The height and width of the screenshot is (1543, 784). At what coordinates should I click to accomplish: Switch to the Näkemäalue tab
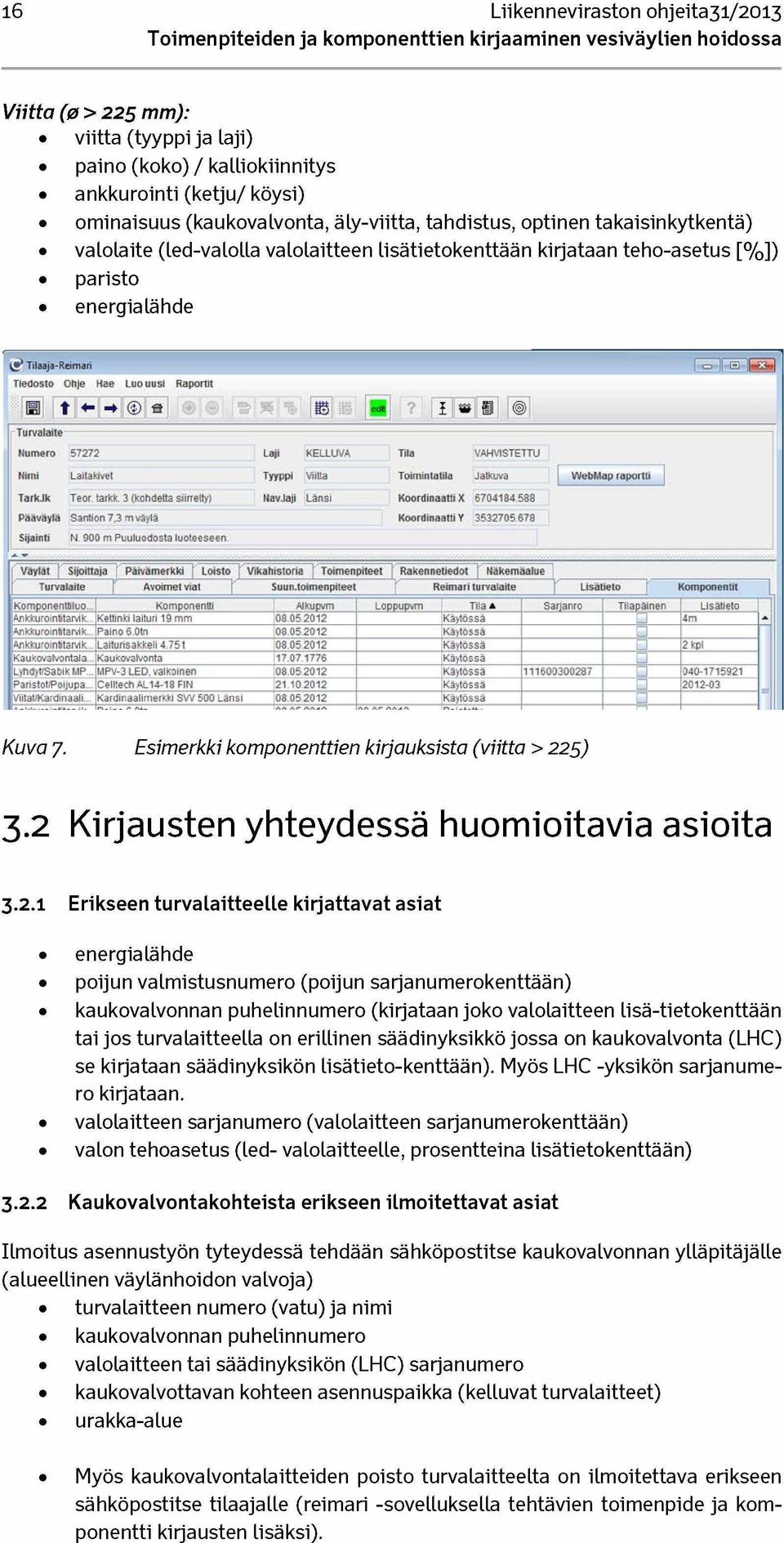515,571
